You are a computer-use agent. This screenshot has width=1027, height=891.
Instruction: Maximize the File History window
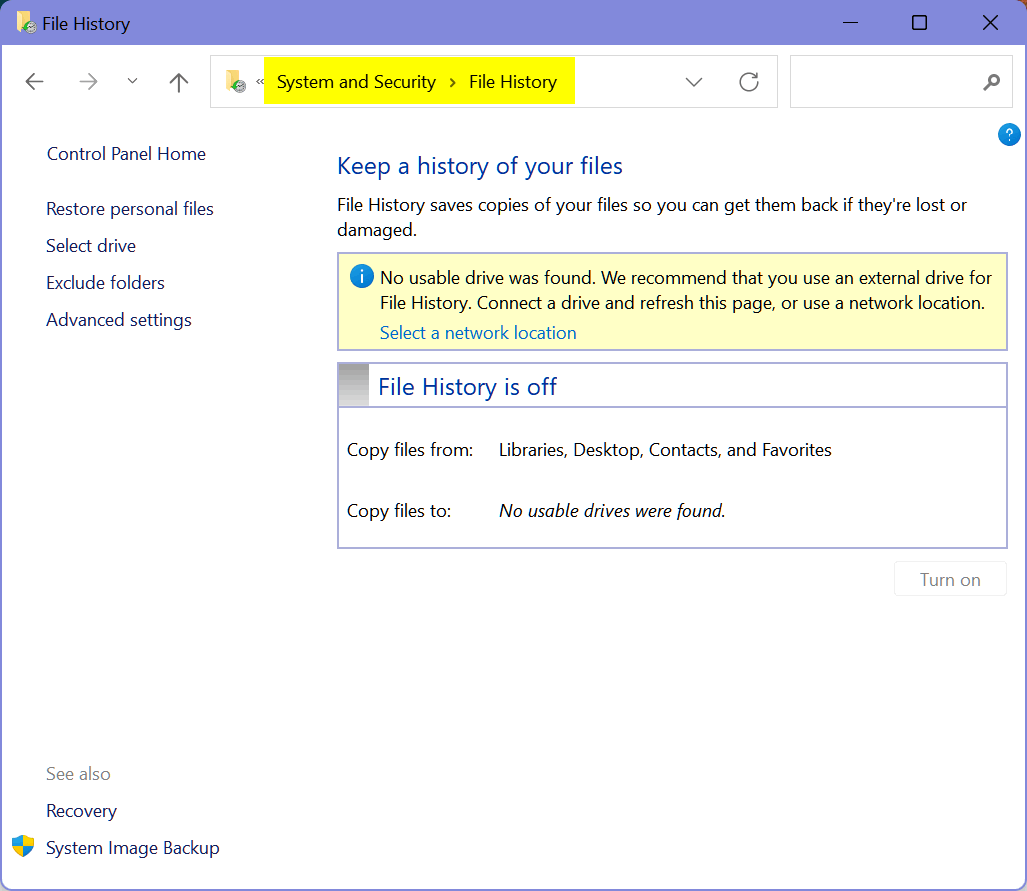click(x=920, y=23)
